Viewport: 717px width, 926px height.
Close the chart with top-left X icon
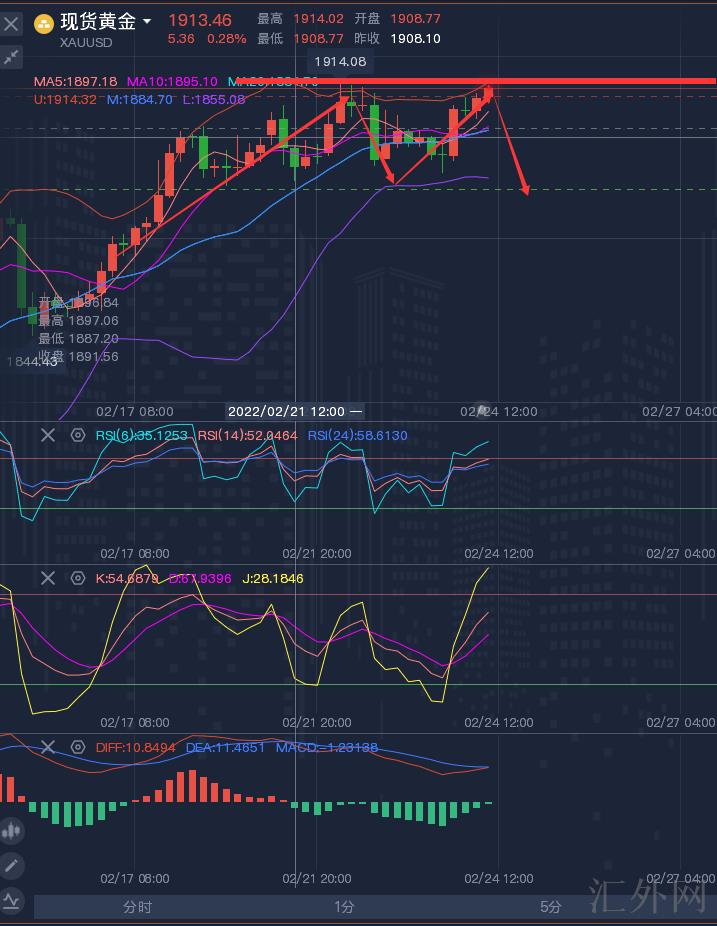pyautogui.click(x=11, y=26)
